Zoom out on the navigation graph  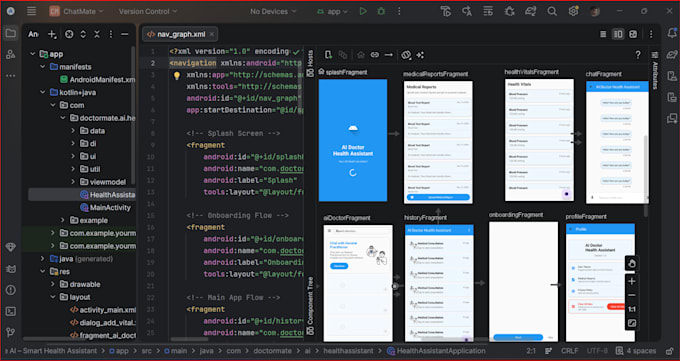click(x=631, y=295)
